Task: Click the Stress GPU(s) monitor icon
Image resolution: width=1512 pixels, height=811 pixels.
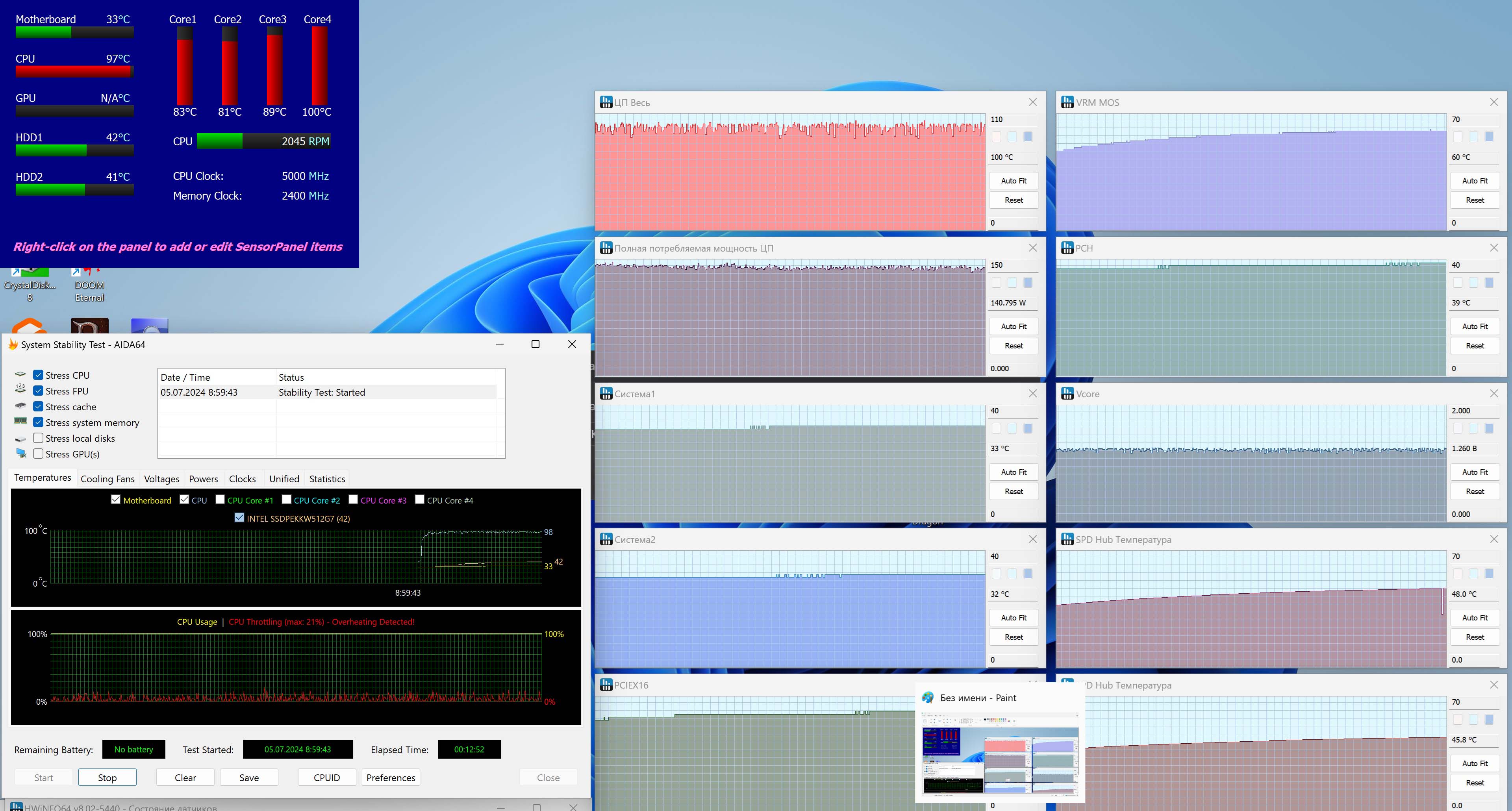Action: click(x=20, y=454)
